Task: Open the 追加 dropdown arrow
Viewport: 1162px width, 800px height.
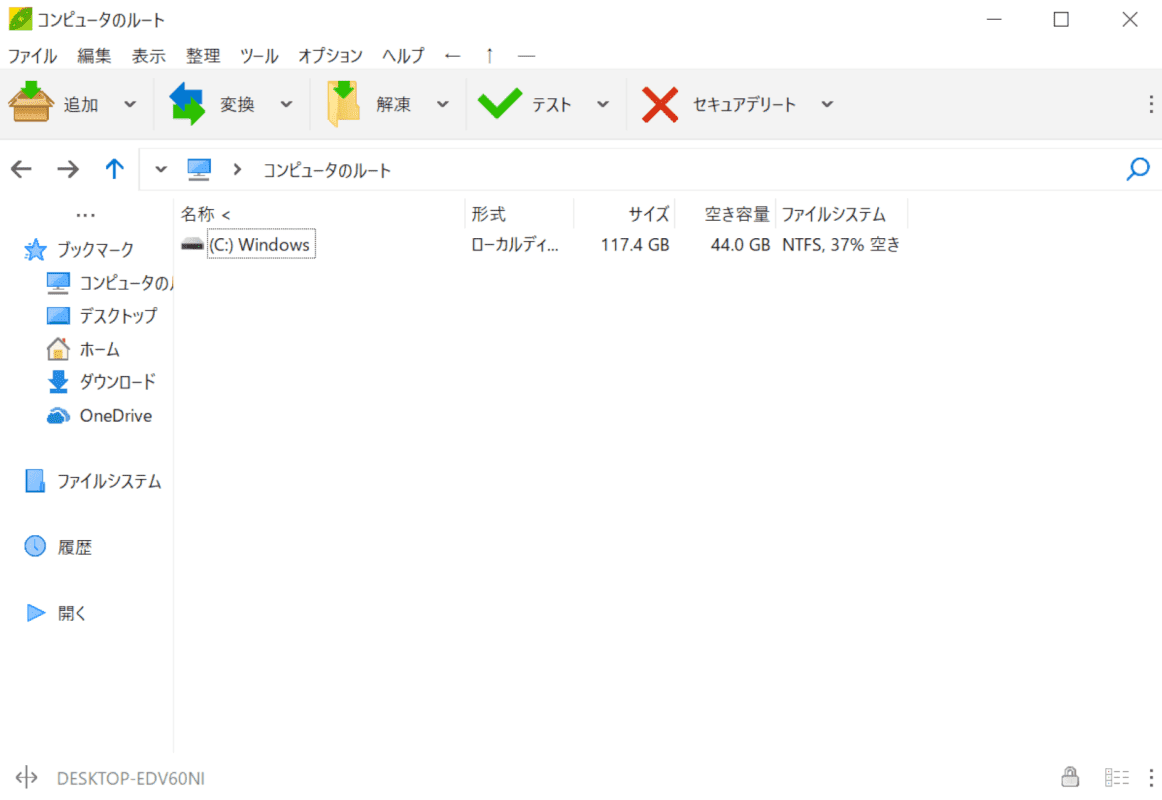Action: [130, 104]
